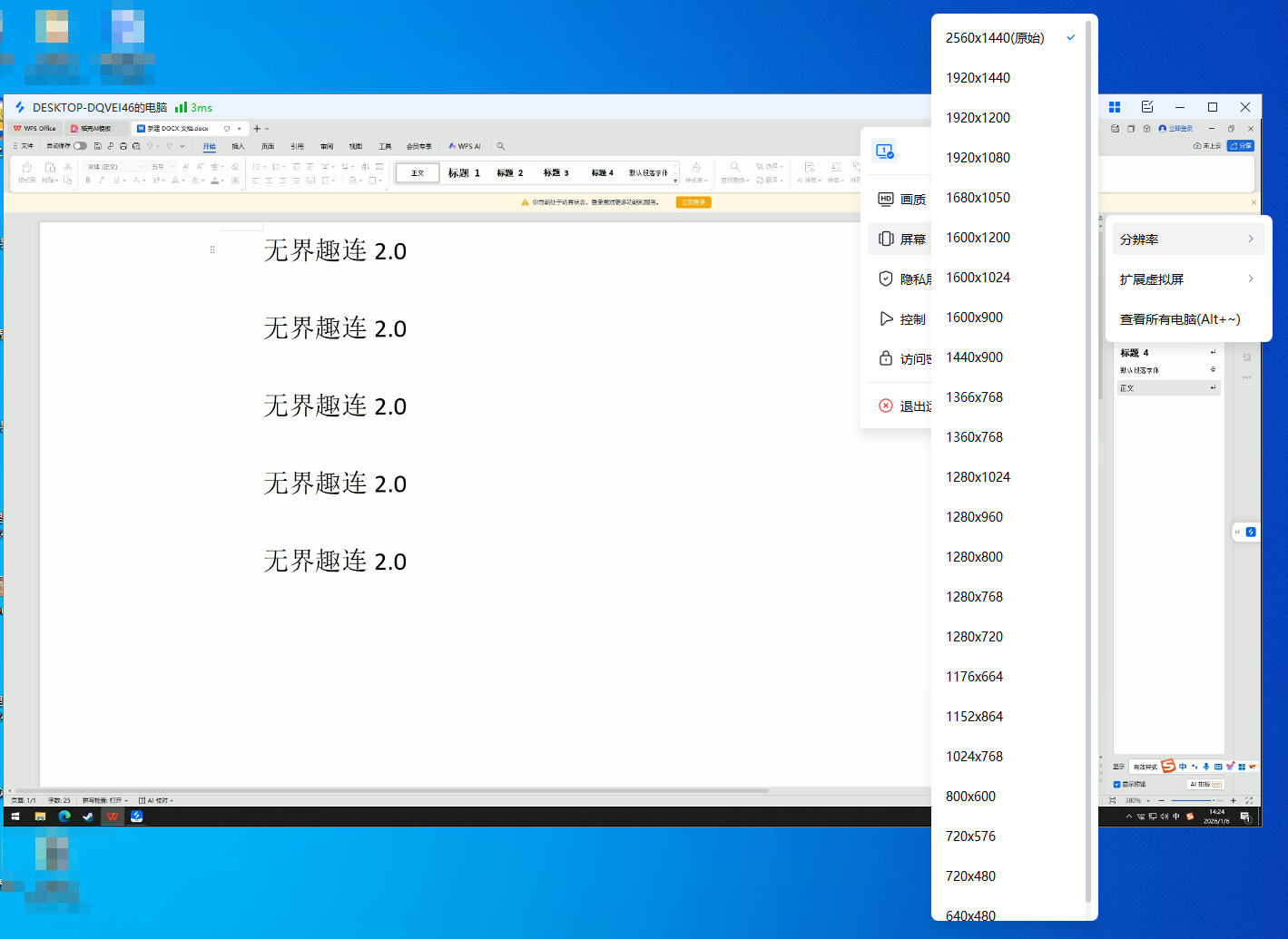Expand the 扩展虚拟屏 submenu
This screenshot has width=1288, height=939.
(1187, 279)
